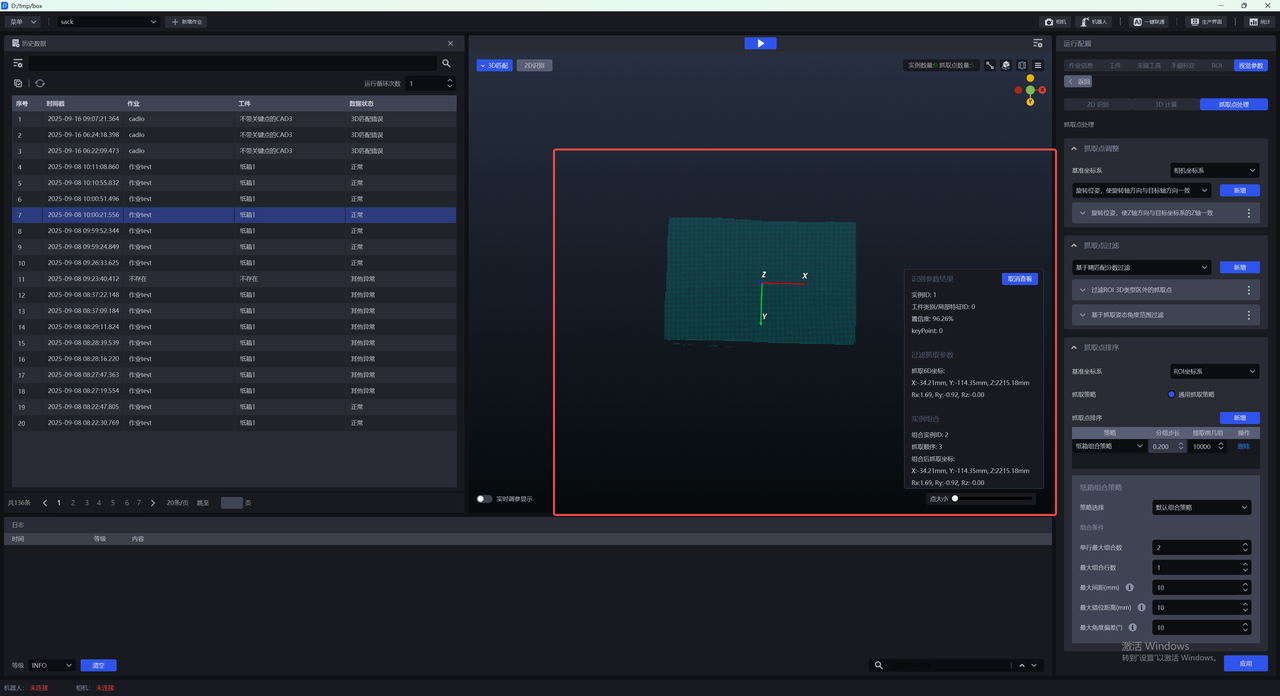
Task: Open the history filter settings icon
Action: (18, 64)
